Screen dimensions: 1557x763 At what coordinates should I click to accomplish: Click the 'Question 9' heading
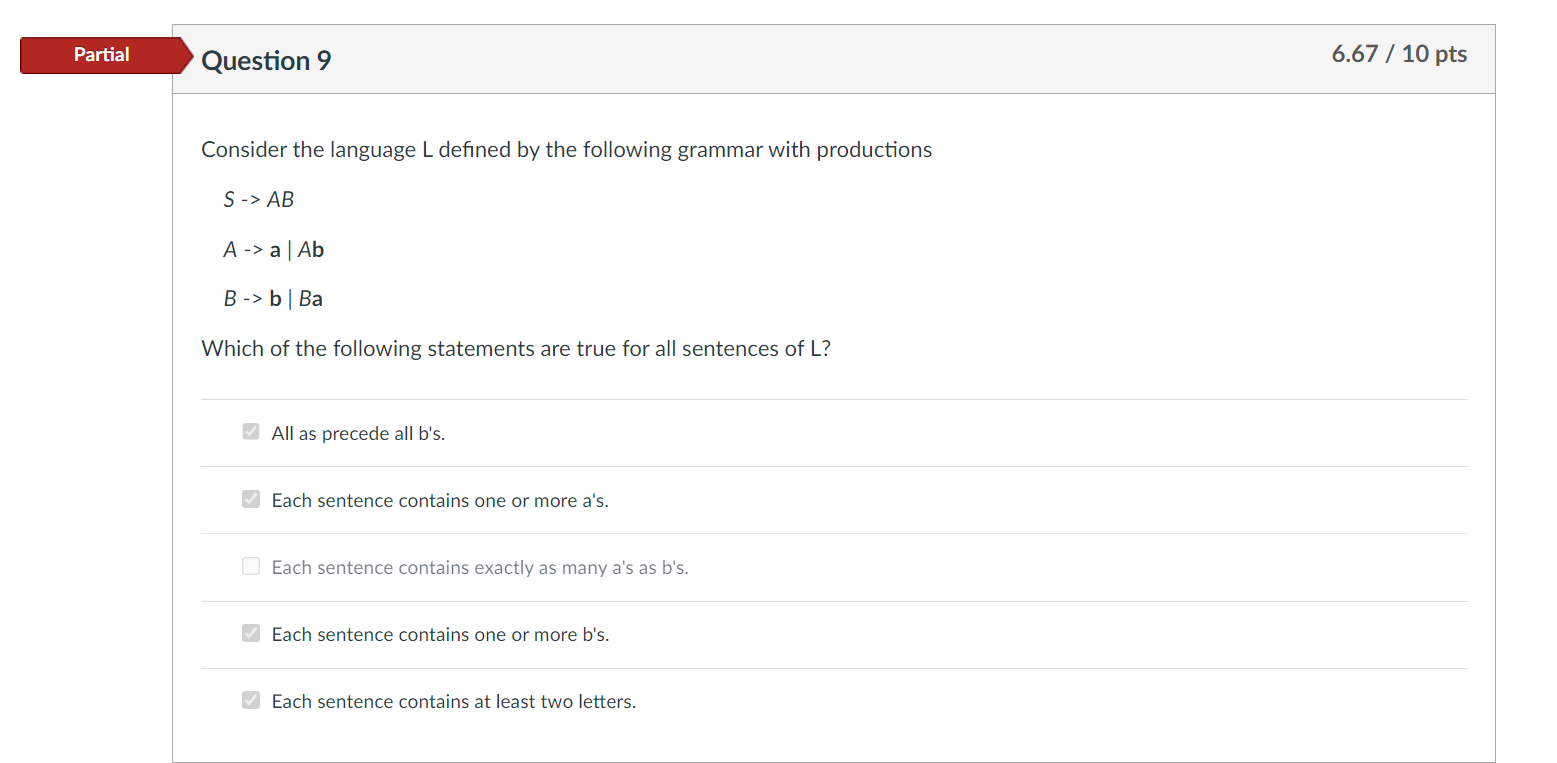coord(266,61)
